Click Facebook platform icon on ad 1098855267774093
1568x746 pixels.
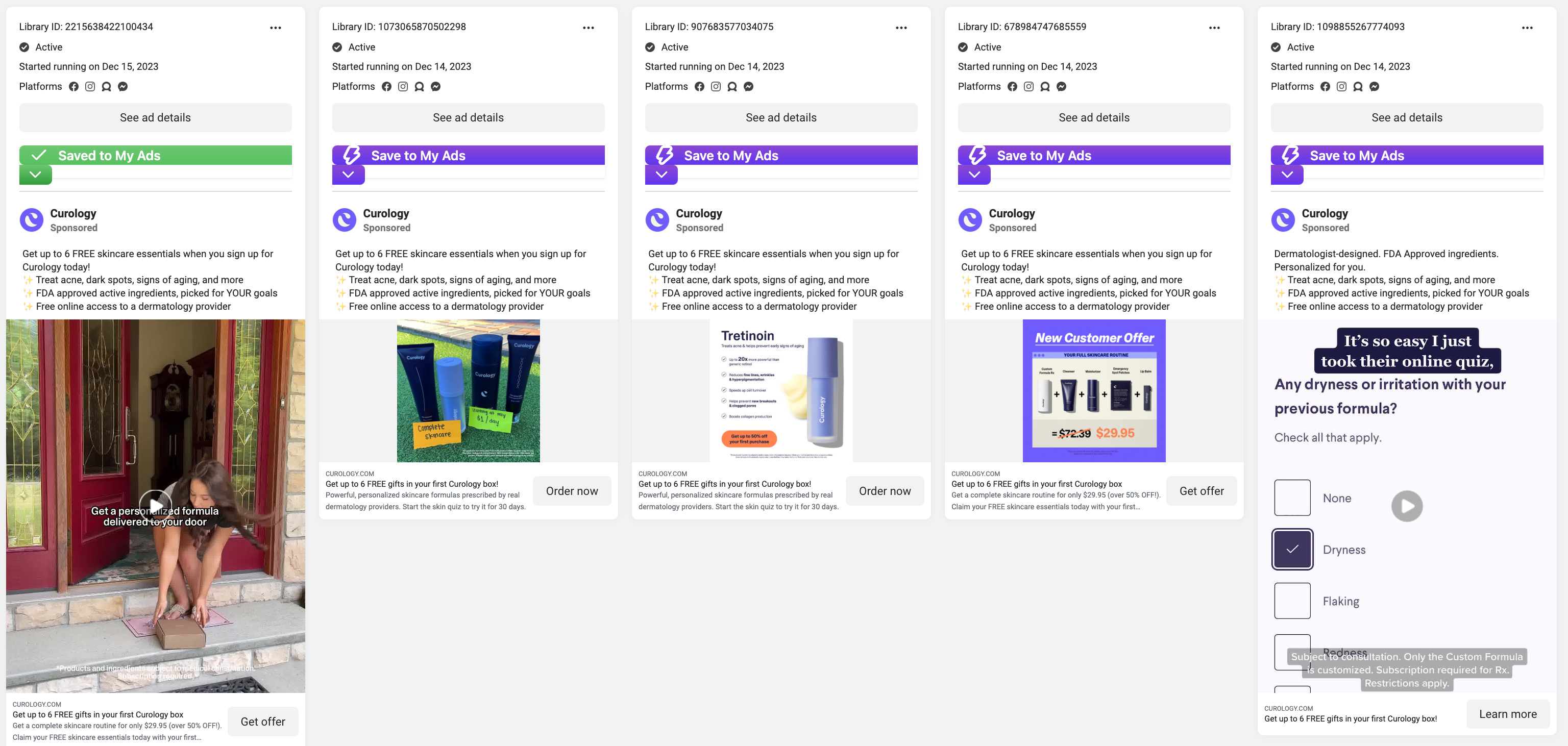pyautogui.click(x=1325, y=86)
